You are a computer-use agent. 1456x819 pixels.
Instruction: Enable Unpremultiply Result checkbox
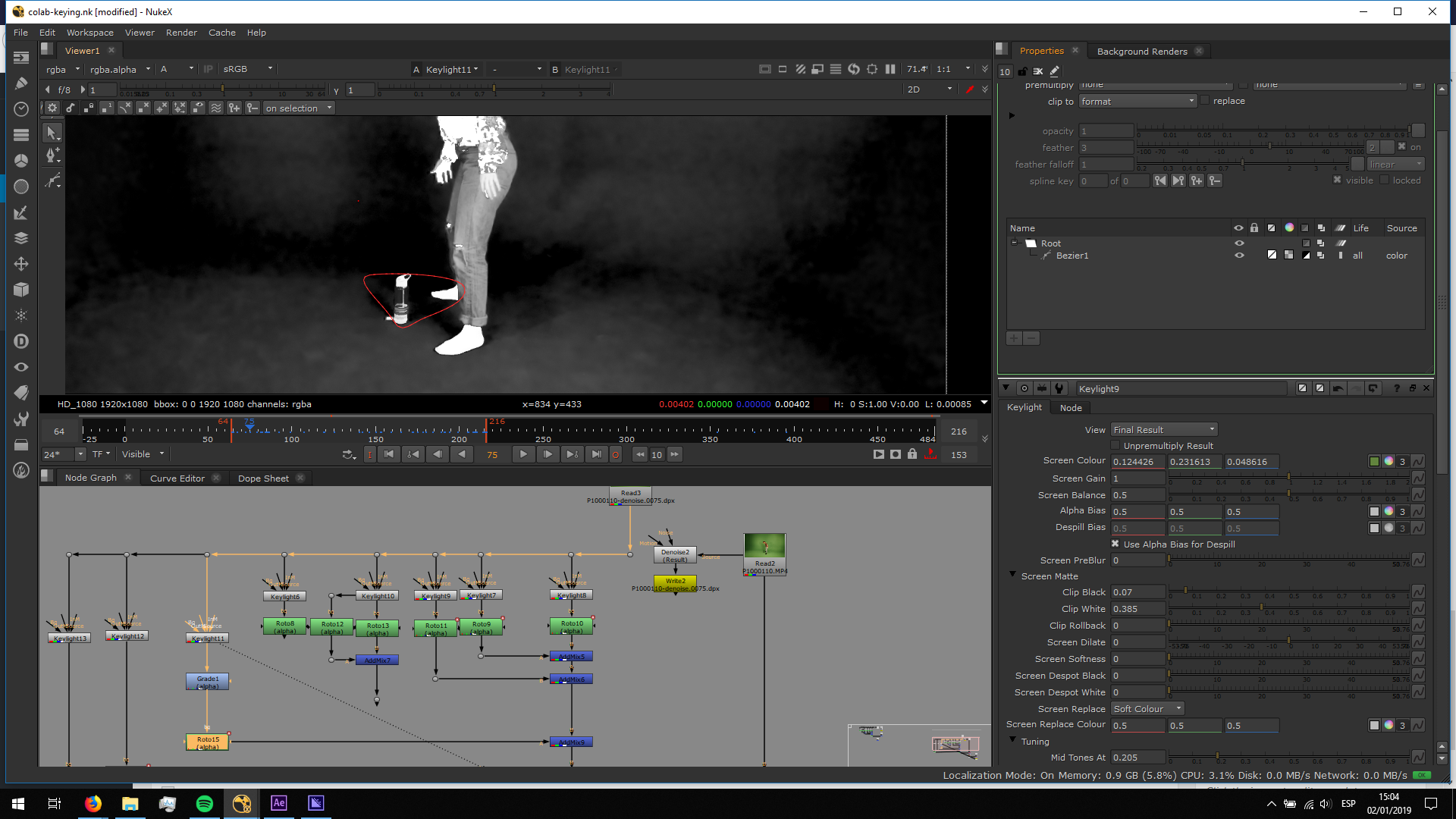[1115, 446]
